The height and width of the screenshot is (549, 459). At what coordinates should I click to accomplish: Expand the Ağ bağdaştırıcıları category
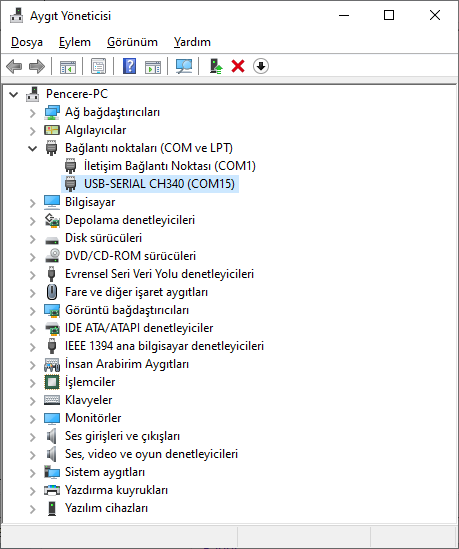[32, 113]
